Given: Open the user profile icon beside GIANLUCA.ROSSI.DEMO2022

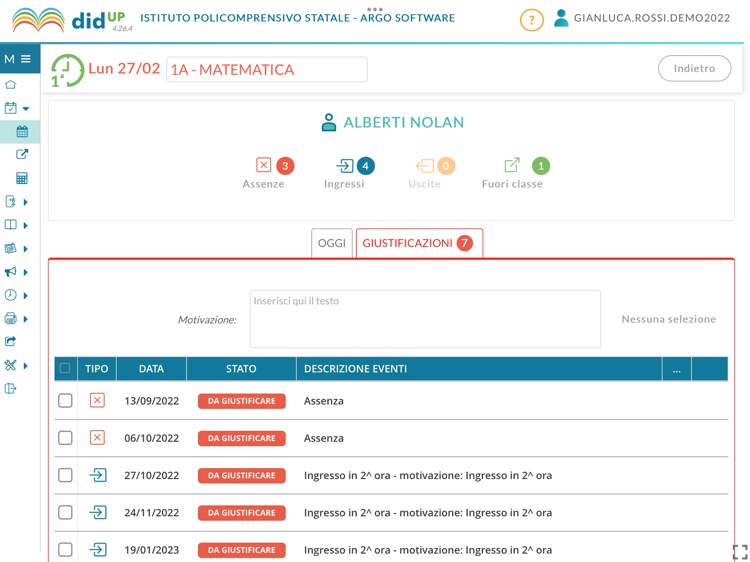Looking at the screenshot, I should [561, 18].
